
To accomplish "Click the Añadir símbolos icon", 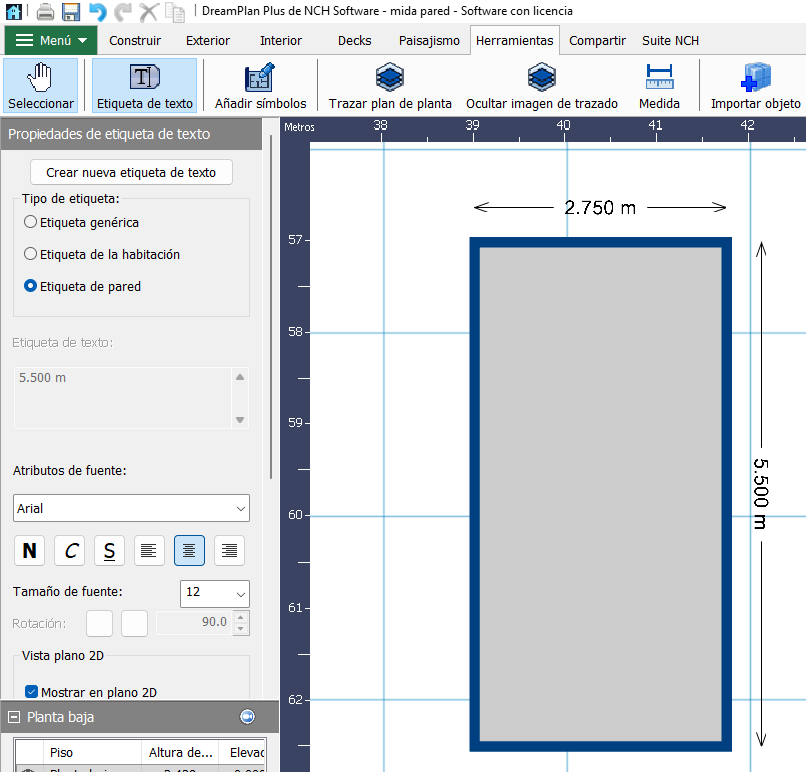I will [x=260, y=86].
